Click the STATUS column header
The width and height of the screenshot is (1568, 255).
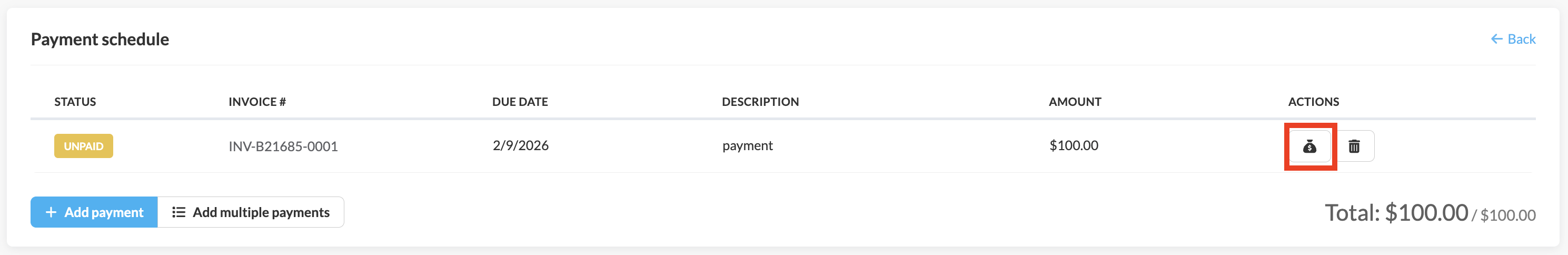75,102
